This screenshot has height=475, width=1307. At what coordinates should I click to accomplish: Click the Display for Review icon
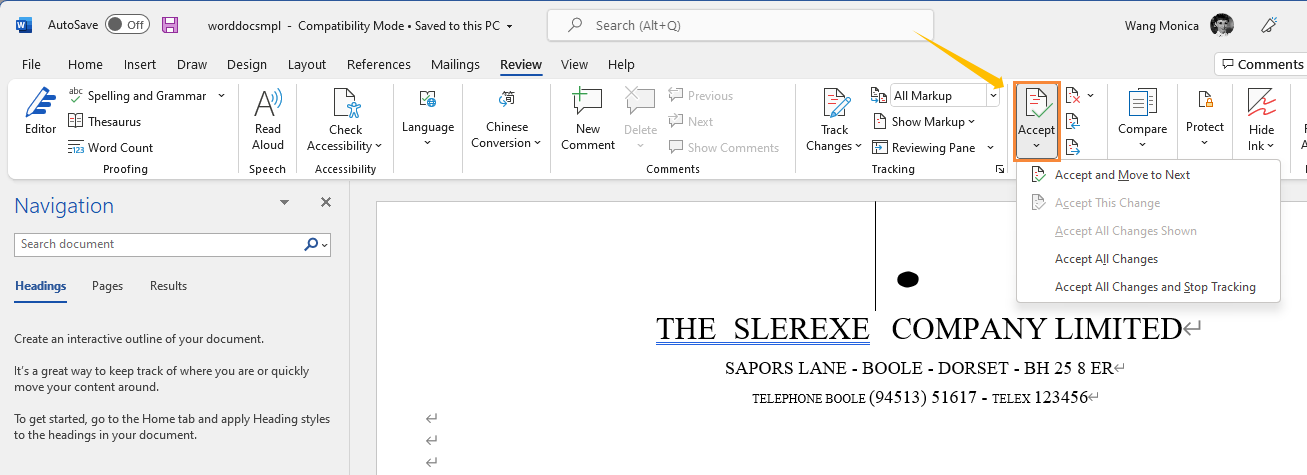pos(879,96)
